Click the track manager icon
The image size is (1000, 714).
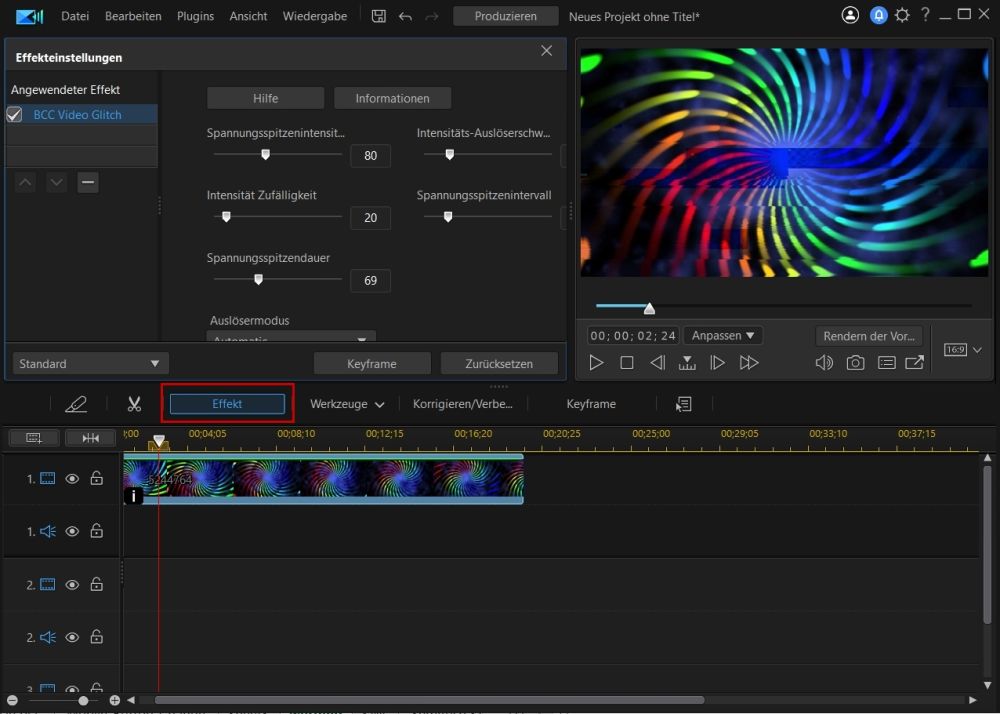(x=34, y=438)
